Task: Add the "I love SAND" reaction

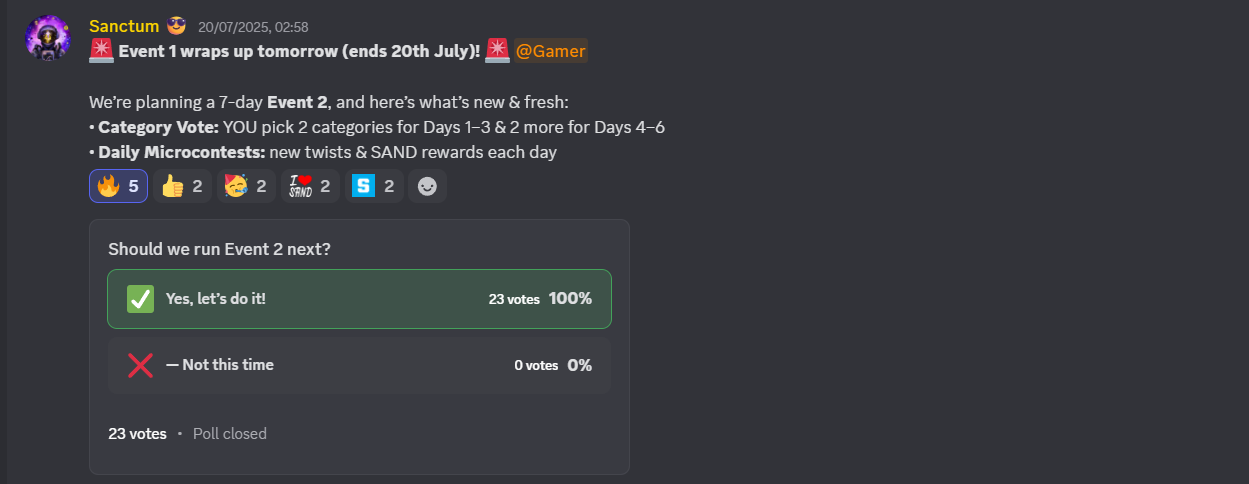Action: [x=310, y=186]
